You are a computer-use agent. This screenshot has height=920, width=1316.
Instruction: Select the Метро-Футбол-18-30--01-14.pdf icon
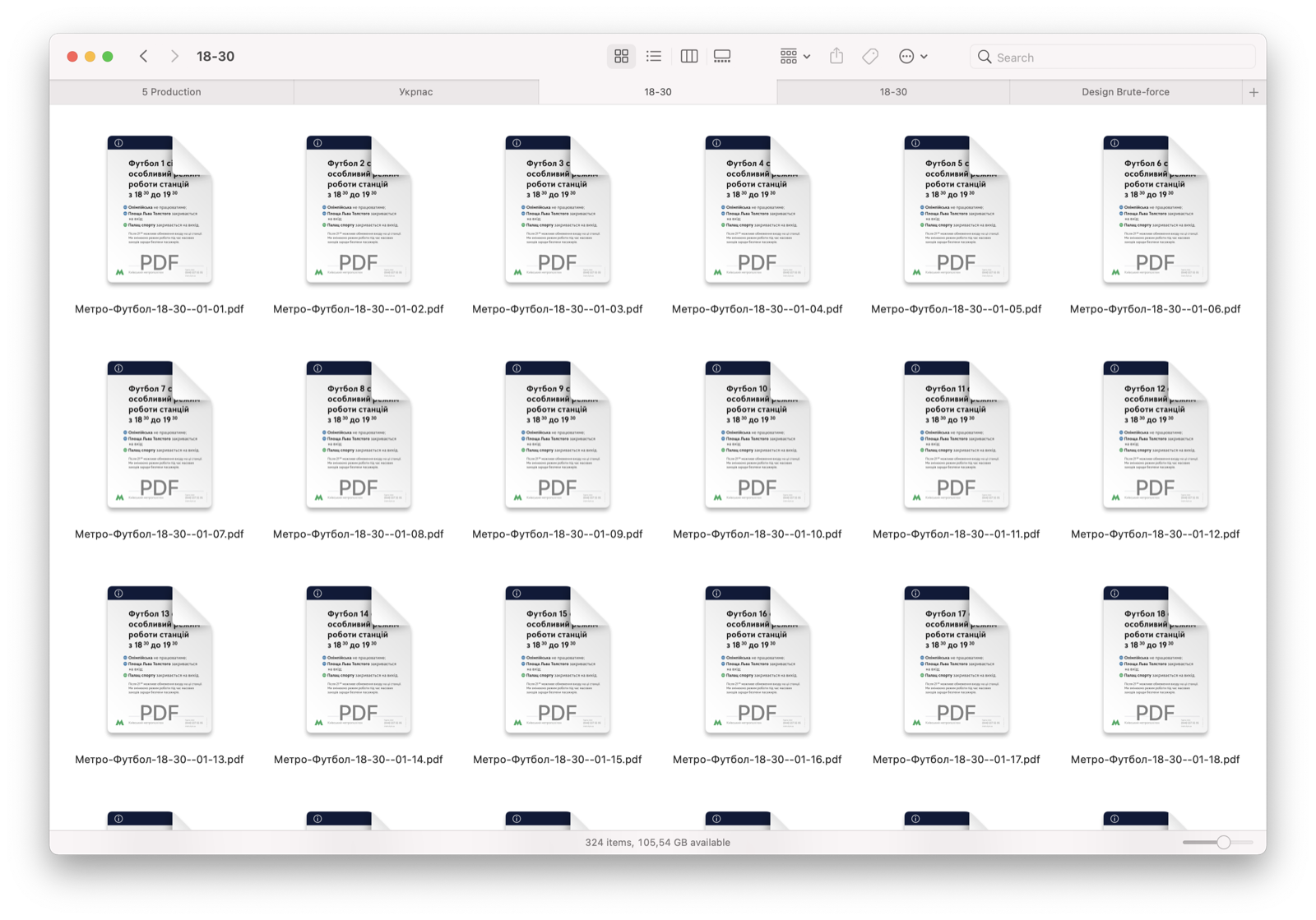359,660
